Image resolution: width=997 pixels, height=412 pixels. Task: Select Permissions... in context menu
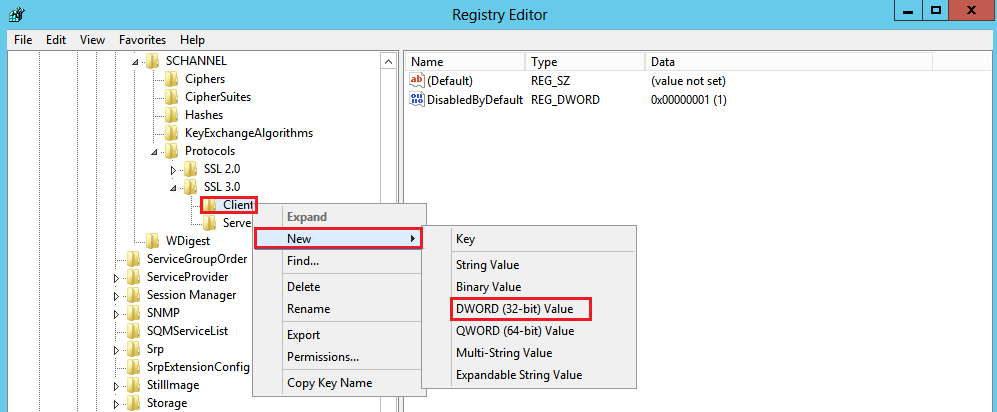point(322,357)
